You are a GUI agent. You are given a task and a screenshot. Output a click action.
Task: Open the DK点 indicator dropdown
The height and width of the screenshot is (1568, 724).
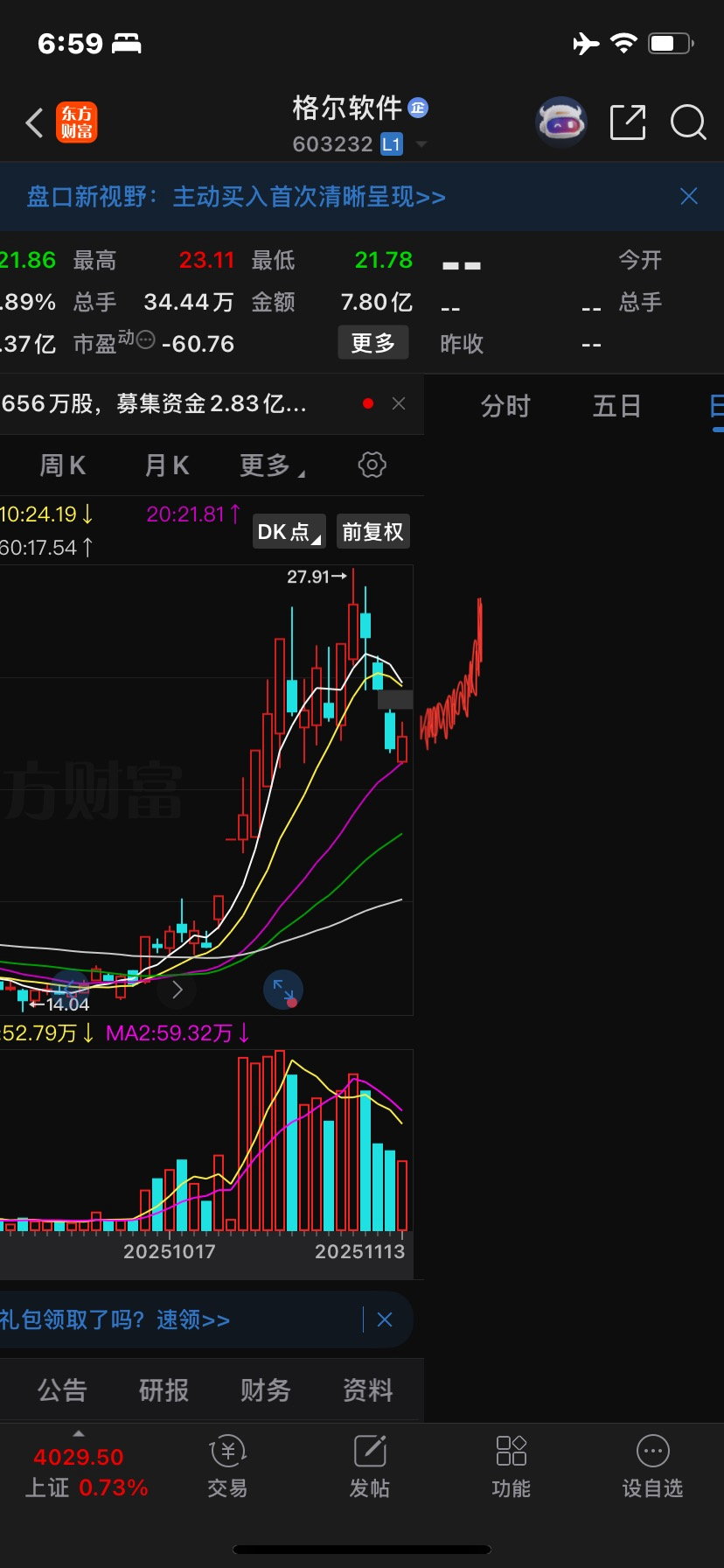coord(289,531)
